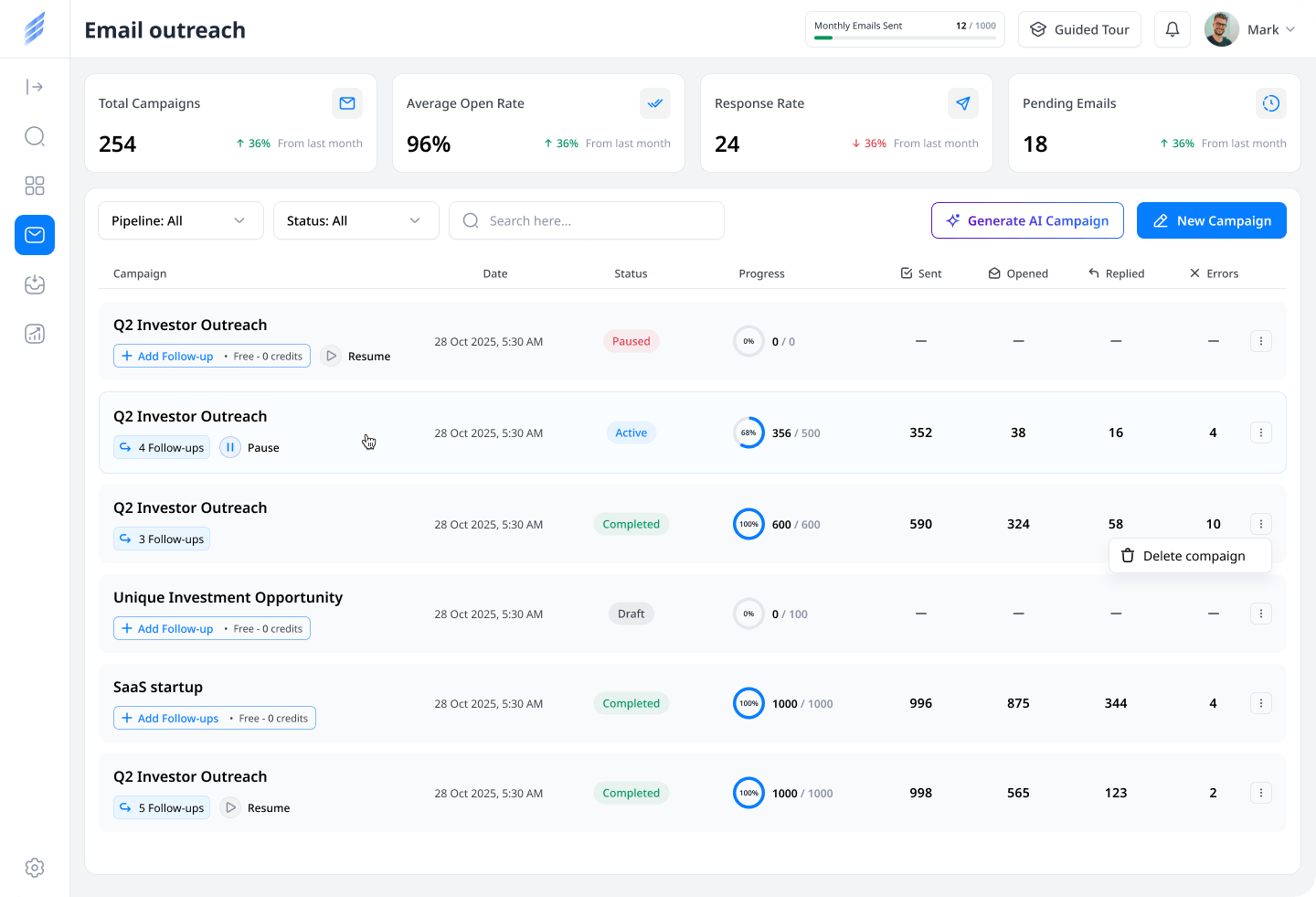Open the inbox download icon in sidebar

point(35,284)
